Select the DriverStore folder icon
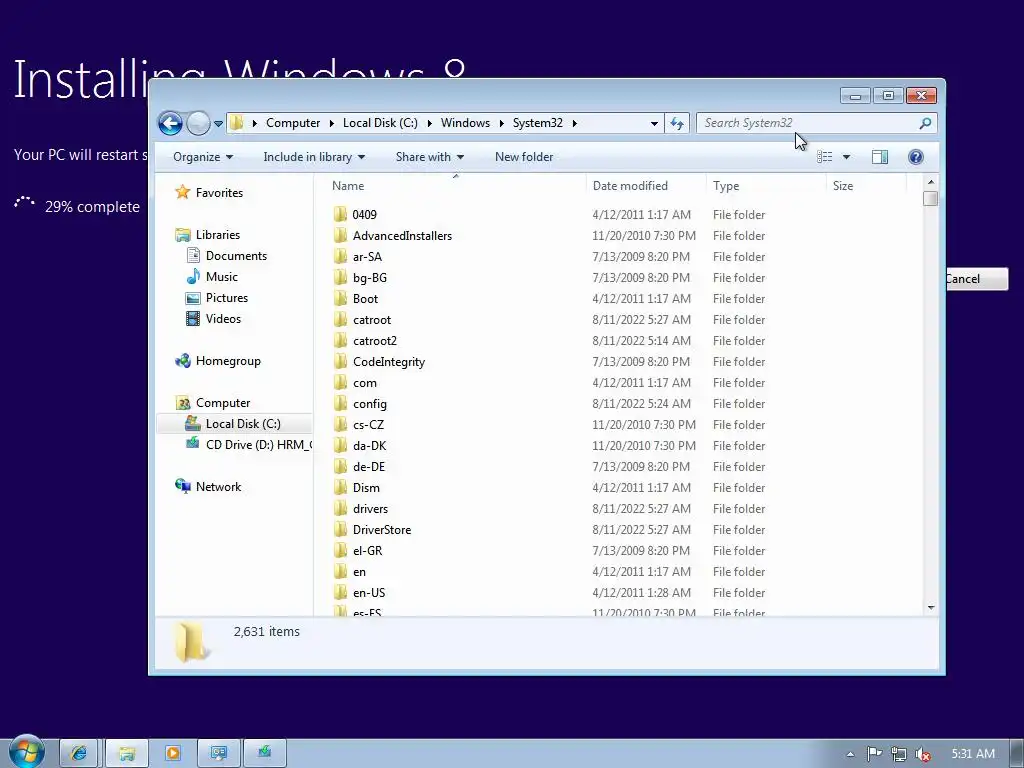Viewport: 1024px width, 768px height. tap(340, 529)
